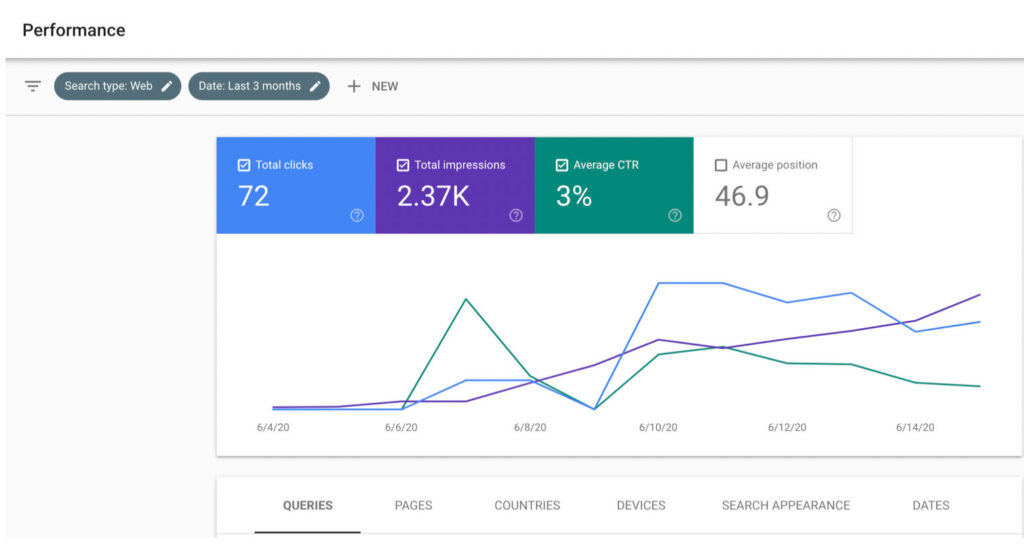Click the plus icon to add filter
The image size is (1024, 548).
pos(353,86)
